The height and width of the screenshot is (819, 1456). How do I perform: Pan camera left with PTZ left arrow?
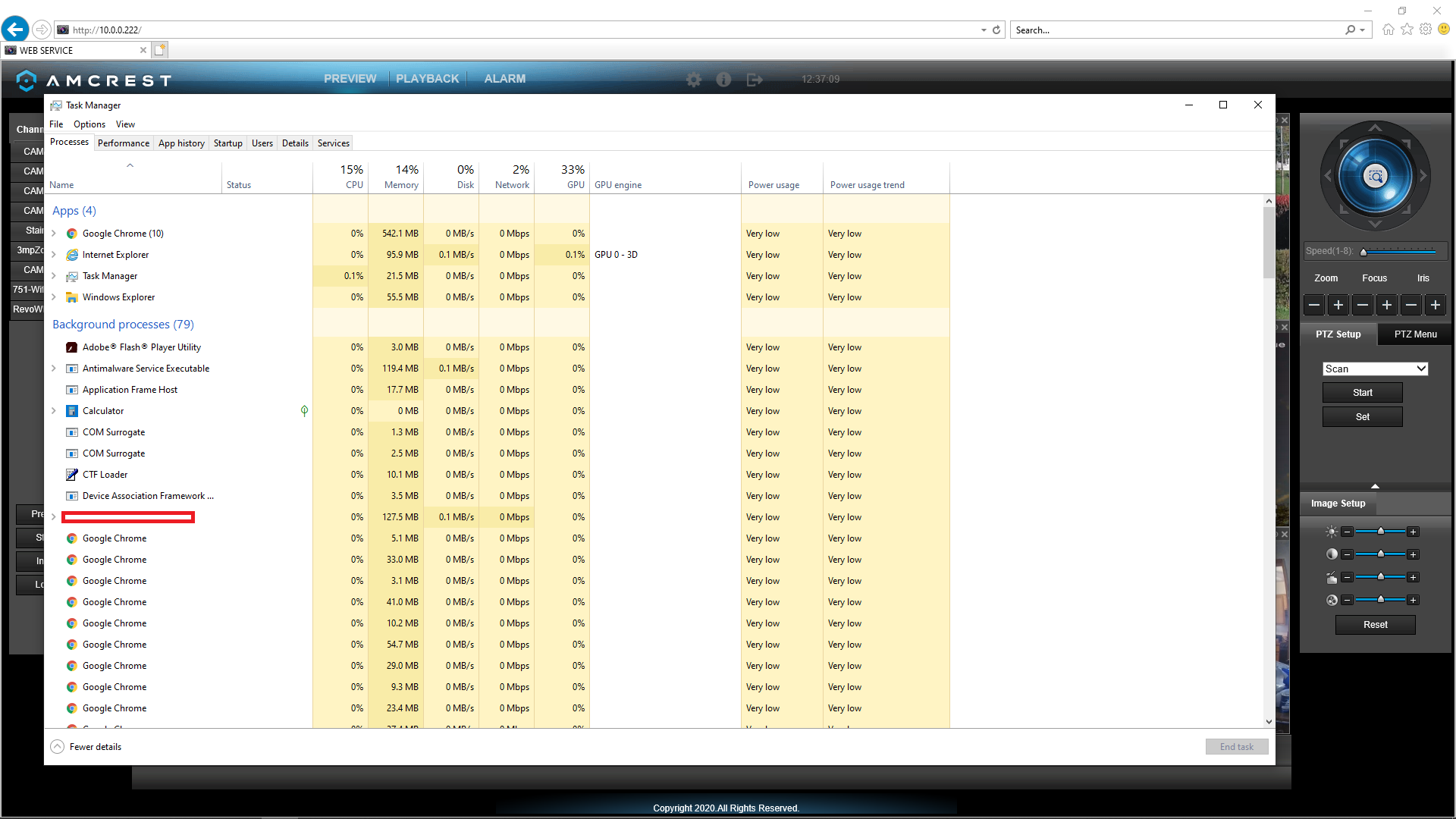tap(1327, 175)
